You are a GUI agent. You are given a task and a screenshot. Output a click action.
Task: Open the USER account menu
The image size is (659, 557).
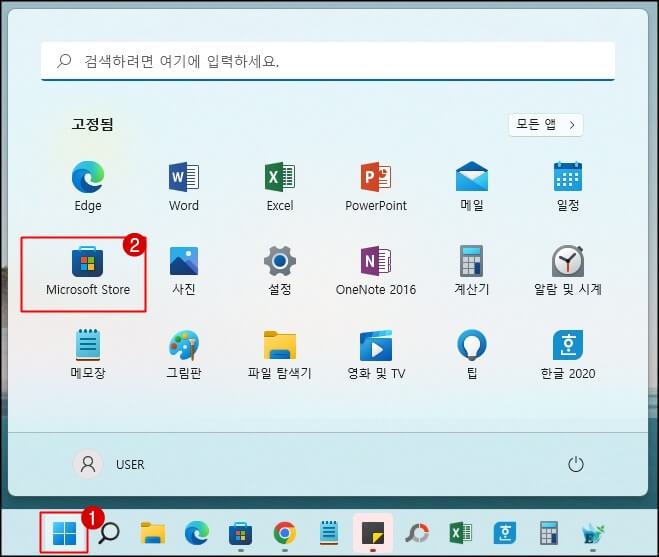click(x=109, y=465)
